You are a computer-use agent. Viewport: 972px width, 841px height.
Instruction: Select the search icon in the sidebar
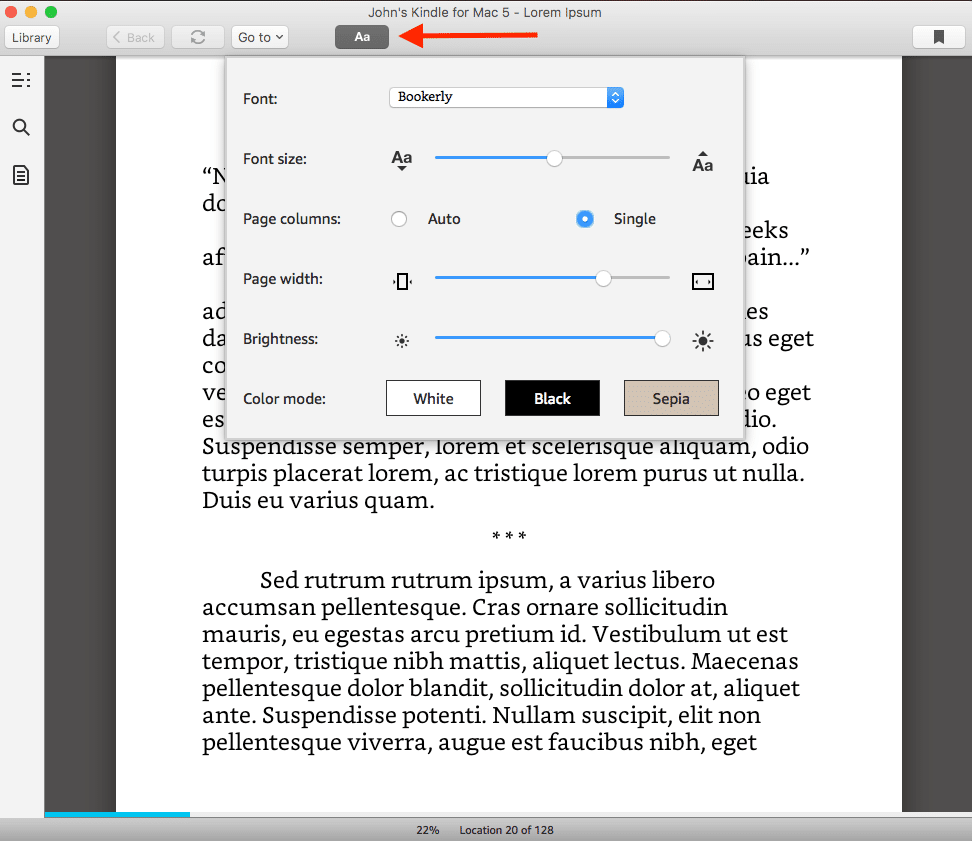pos(21,127)
